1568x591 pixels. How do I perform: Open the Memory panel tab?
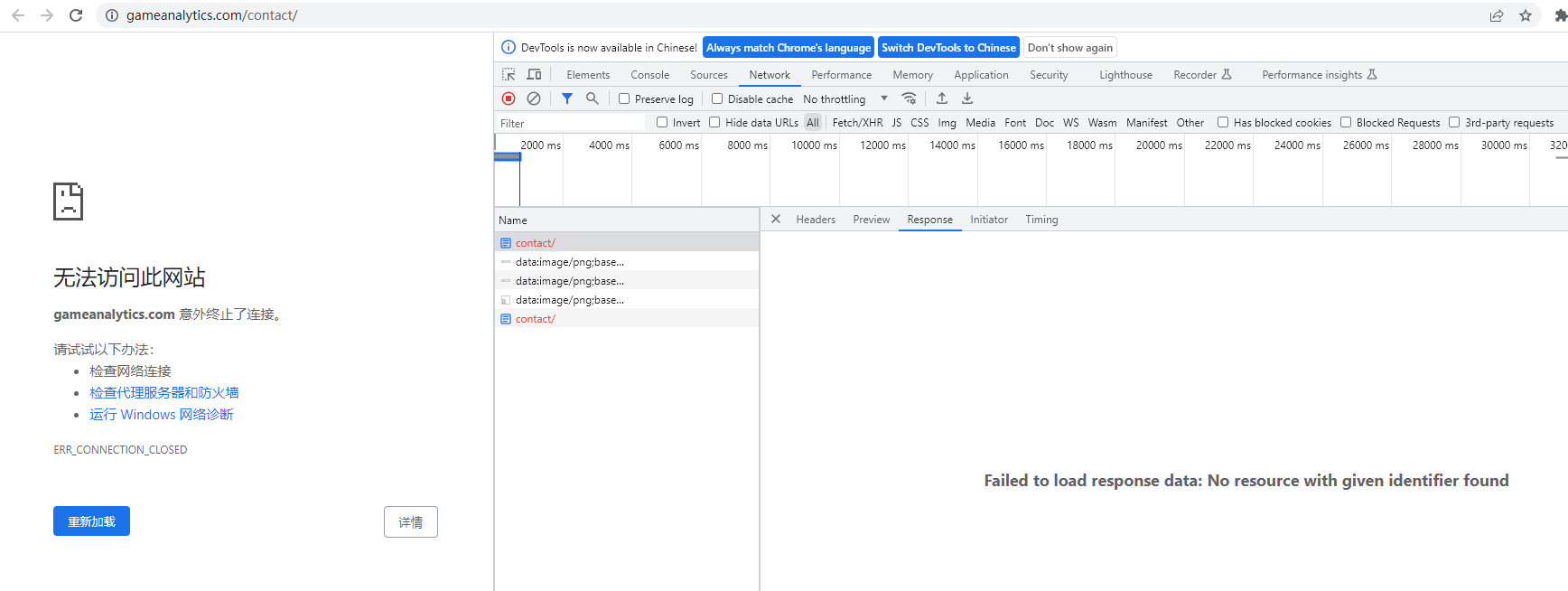tap(913, 75)
